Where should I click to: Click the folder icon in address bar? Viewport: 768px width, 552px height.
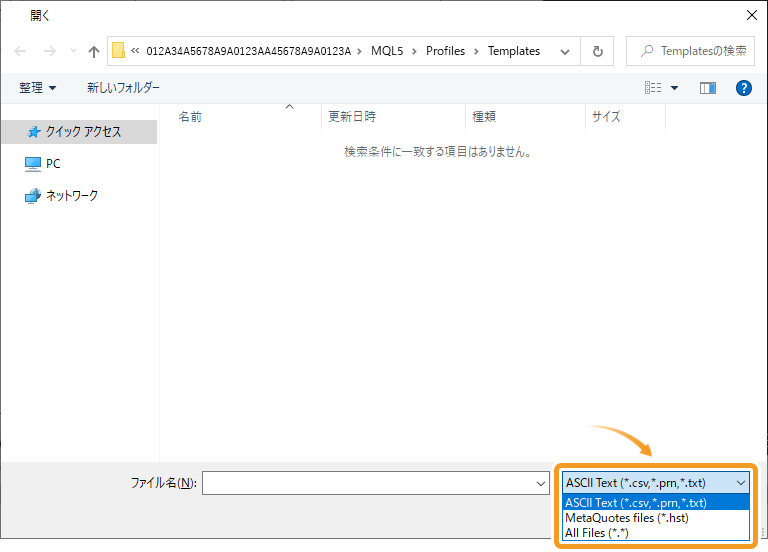pyautogui.click(x=118, y=50)
